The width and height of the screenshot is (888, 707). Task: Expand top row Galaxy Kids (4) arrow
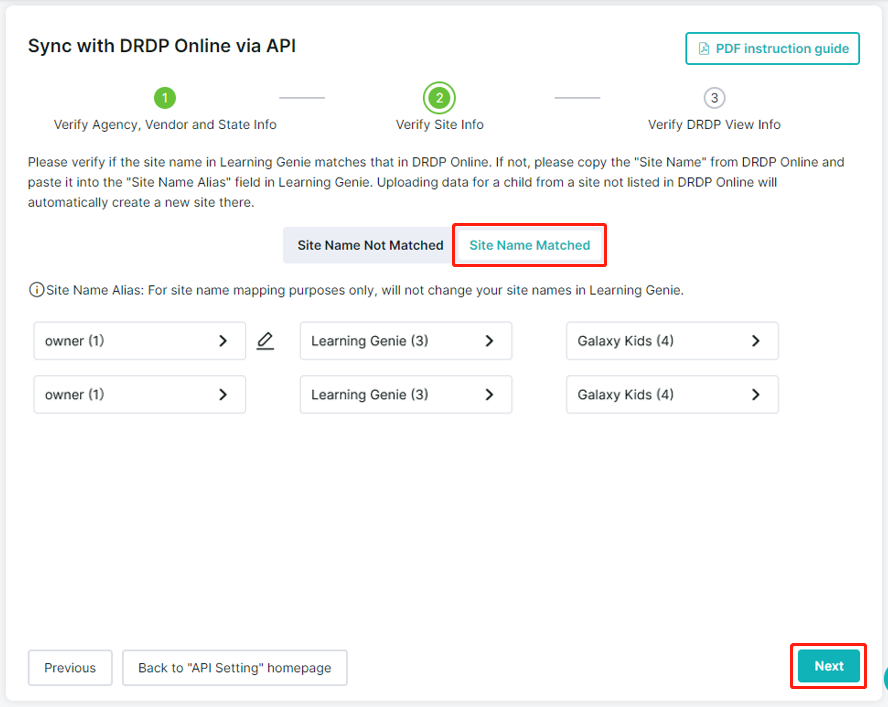[x=755, y=341]
